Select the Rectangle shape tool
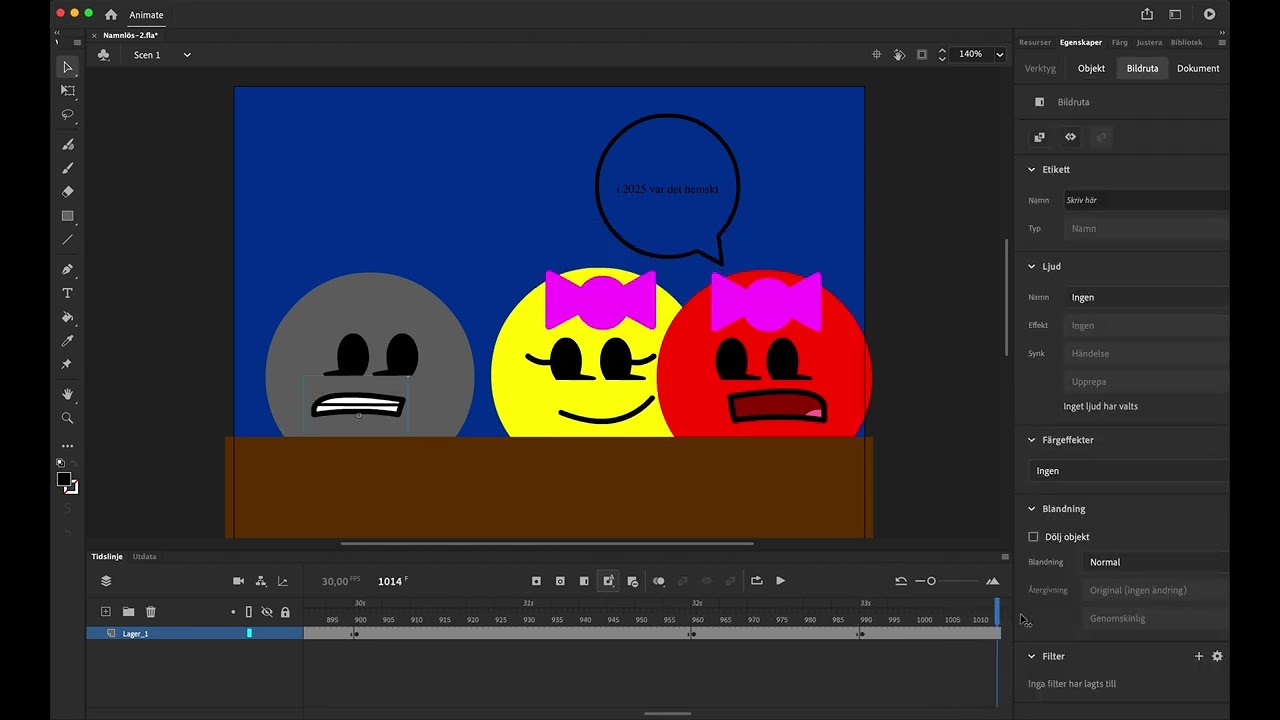Screen dimensions: 1280x720 (68, 216)
